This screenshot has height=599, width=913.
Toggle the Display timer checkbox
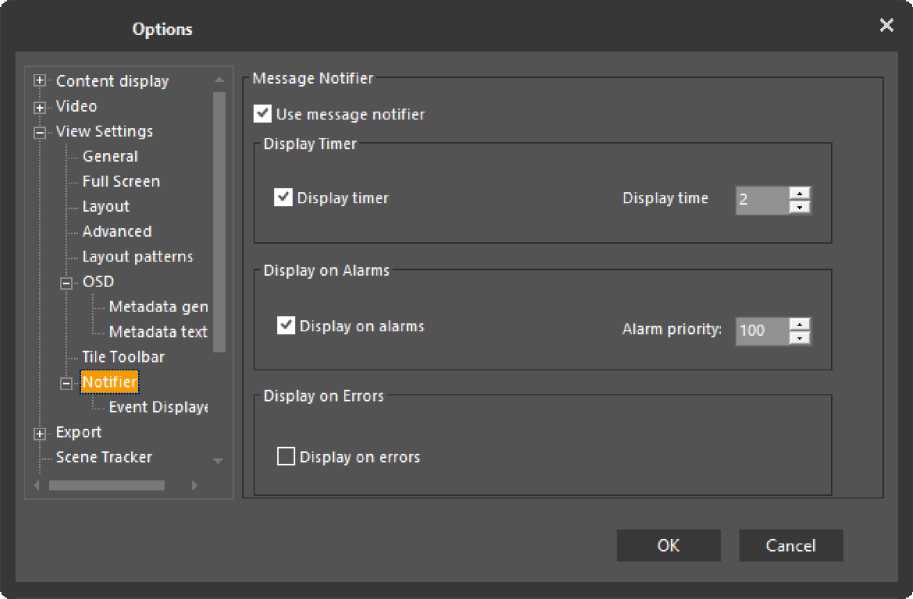click(283, 197)
